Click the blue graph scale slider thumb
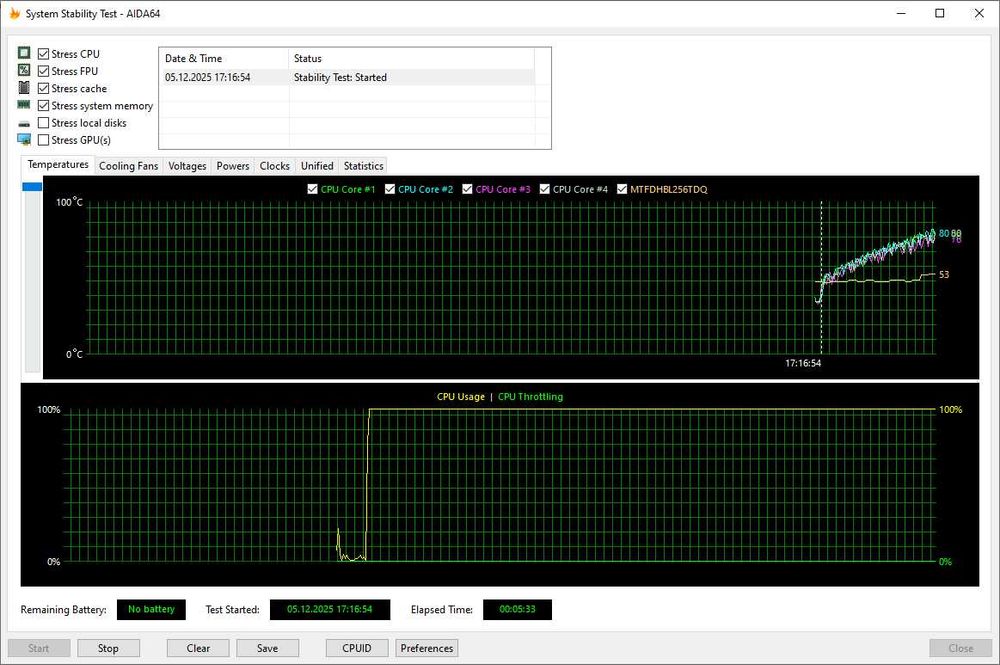 pyautogui.click(x=32, y=186)
